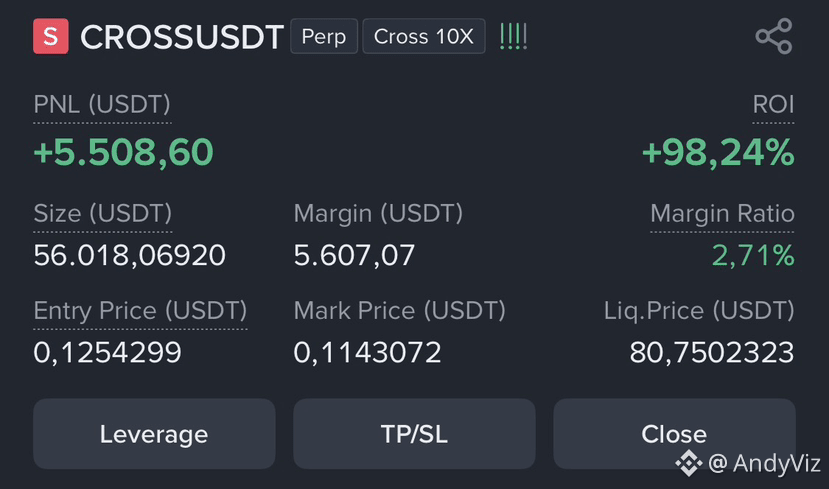This screenshot has width=829, height=489.
Task: Tap the Size (USDT) label
Action: [103, 214]
